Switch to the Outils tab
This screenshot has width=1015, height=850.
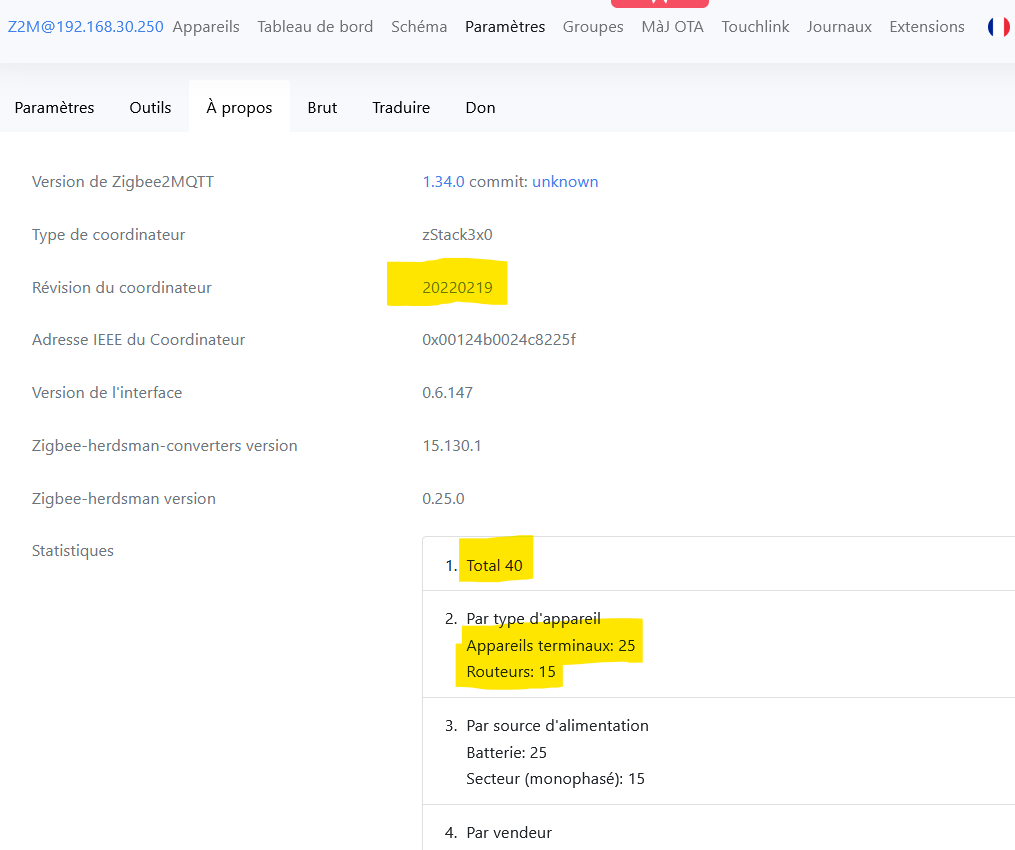pos(150,107)
